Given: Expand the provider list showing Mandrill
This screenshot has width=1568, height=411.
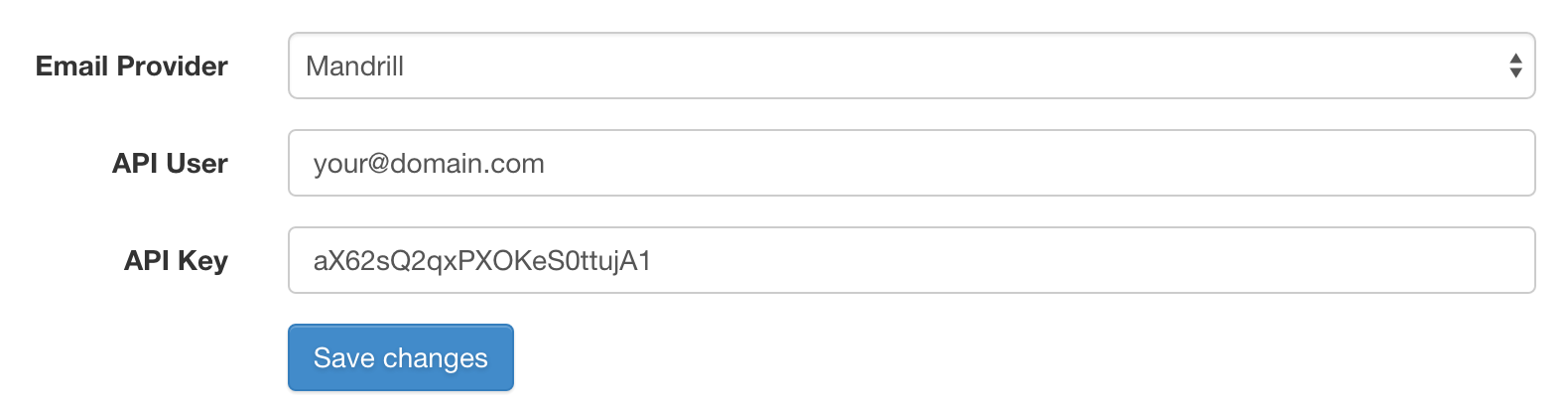Looking at the screenshot, I should click(x=911, y=66).
